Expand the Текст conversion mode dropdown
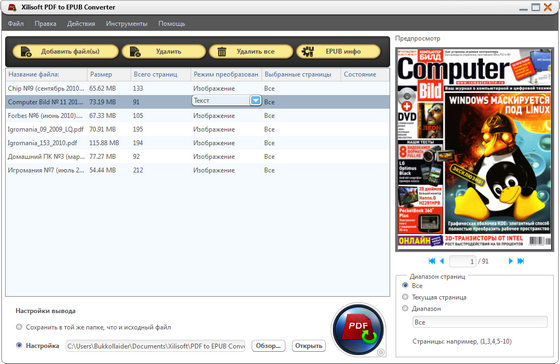 click(255, 101)
